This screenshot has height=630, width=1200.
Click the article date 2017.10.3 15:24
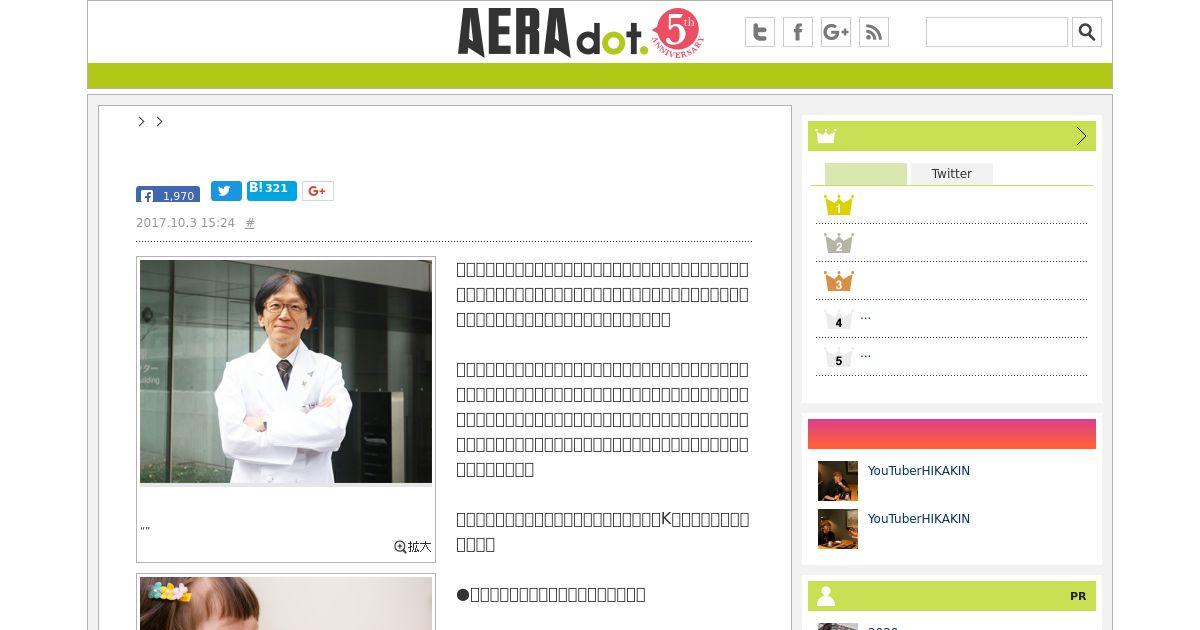(x=186, y=223)
